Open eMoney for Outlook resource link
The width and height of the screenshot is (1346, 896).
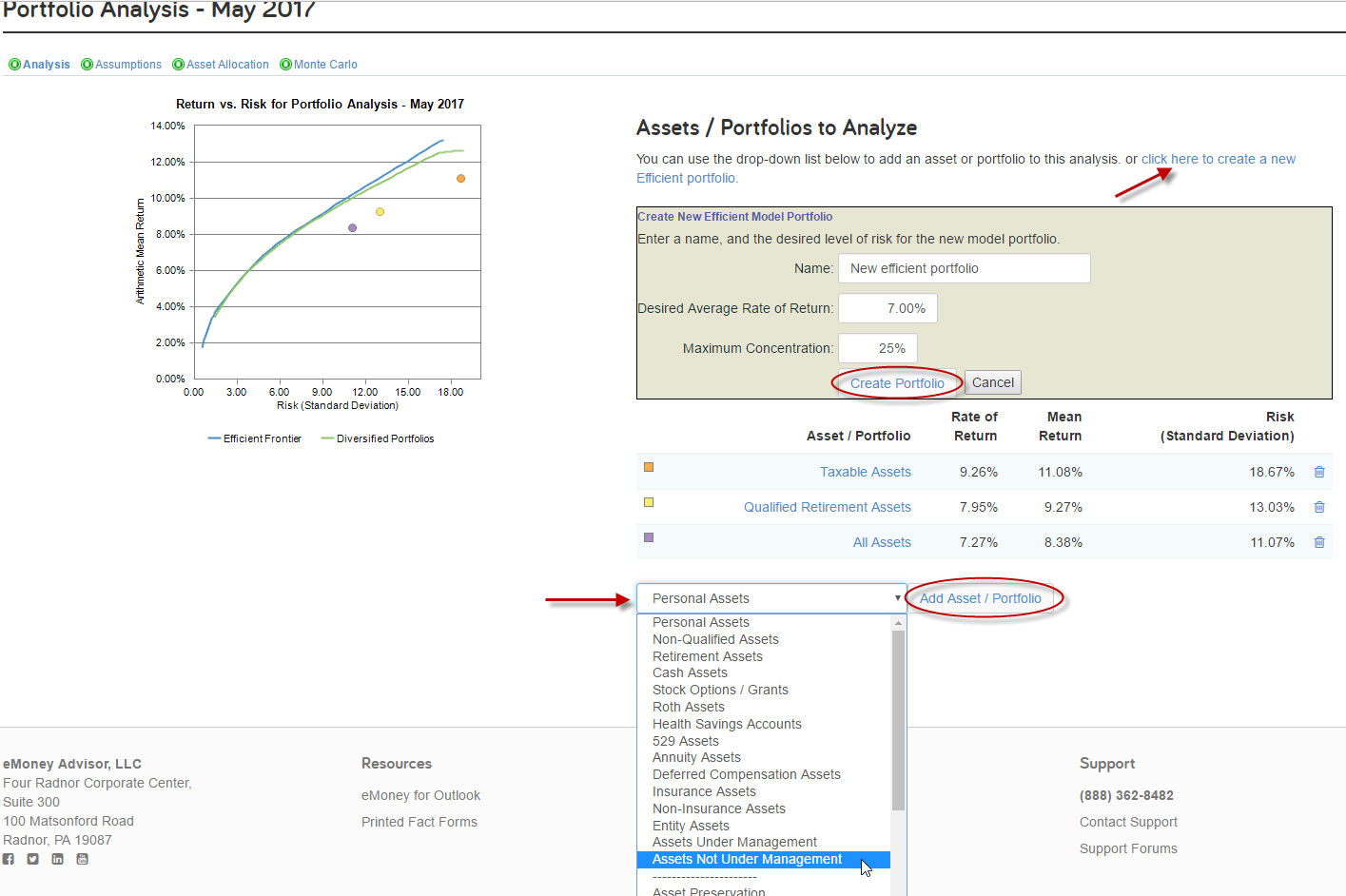[420, 795]
